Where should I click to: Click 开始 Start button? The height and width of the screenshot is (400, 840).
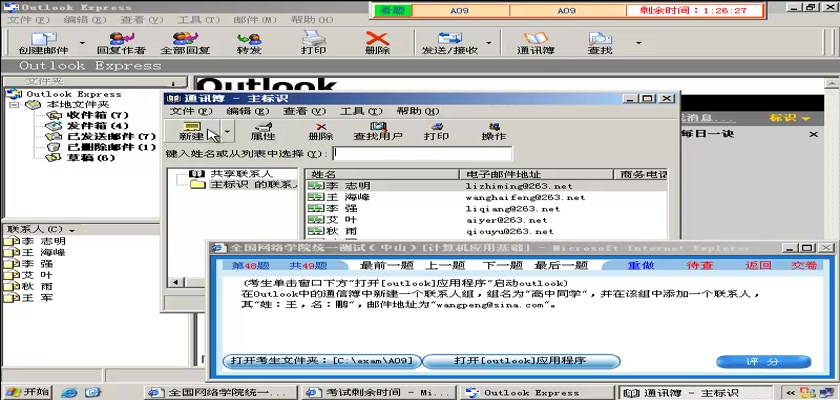tap(27, 392)
